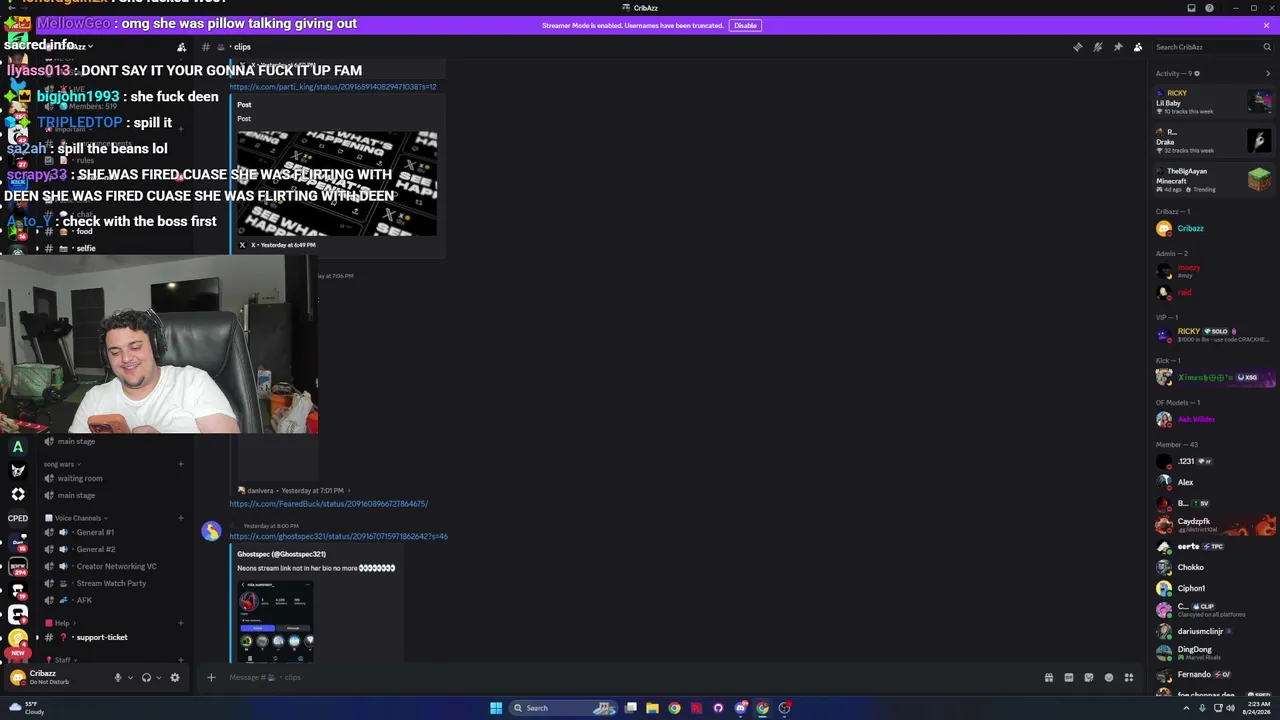Dismiss the Streamer Mode banner
The height and width of the screenshot is (720, 1280).
coord(1266,25)
